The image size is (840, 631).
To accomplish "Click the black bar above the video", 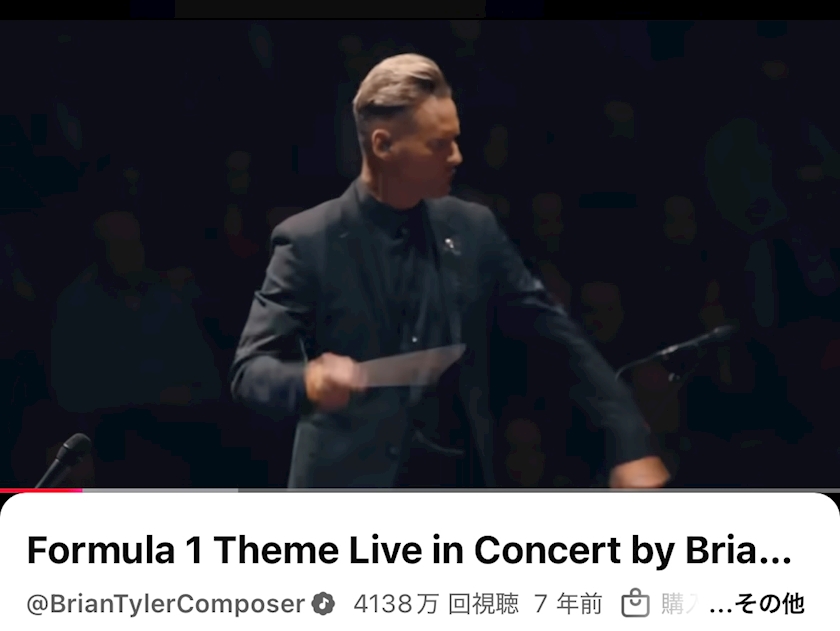I will point(420,9).
